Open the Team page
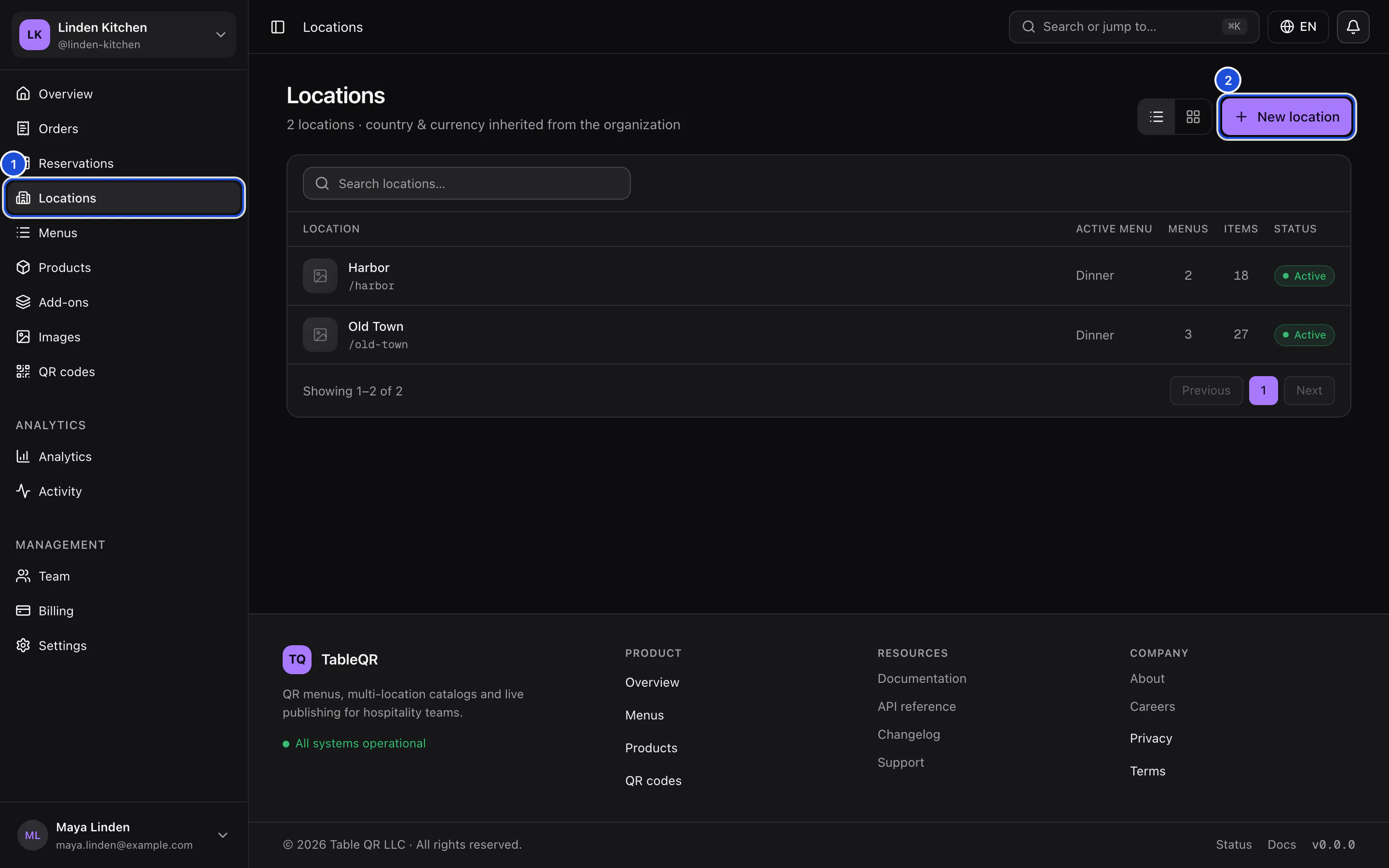1389x868 pixels. [124, 576]
